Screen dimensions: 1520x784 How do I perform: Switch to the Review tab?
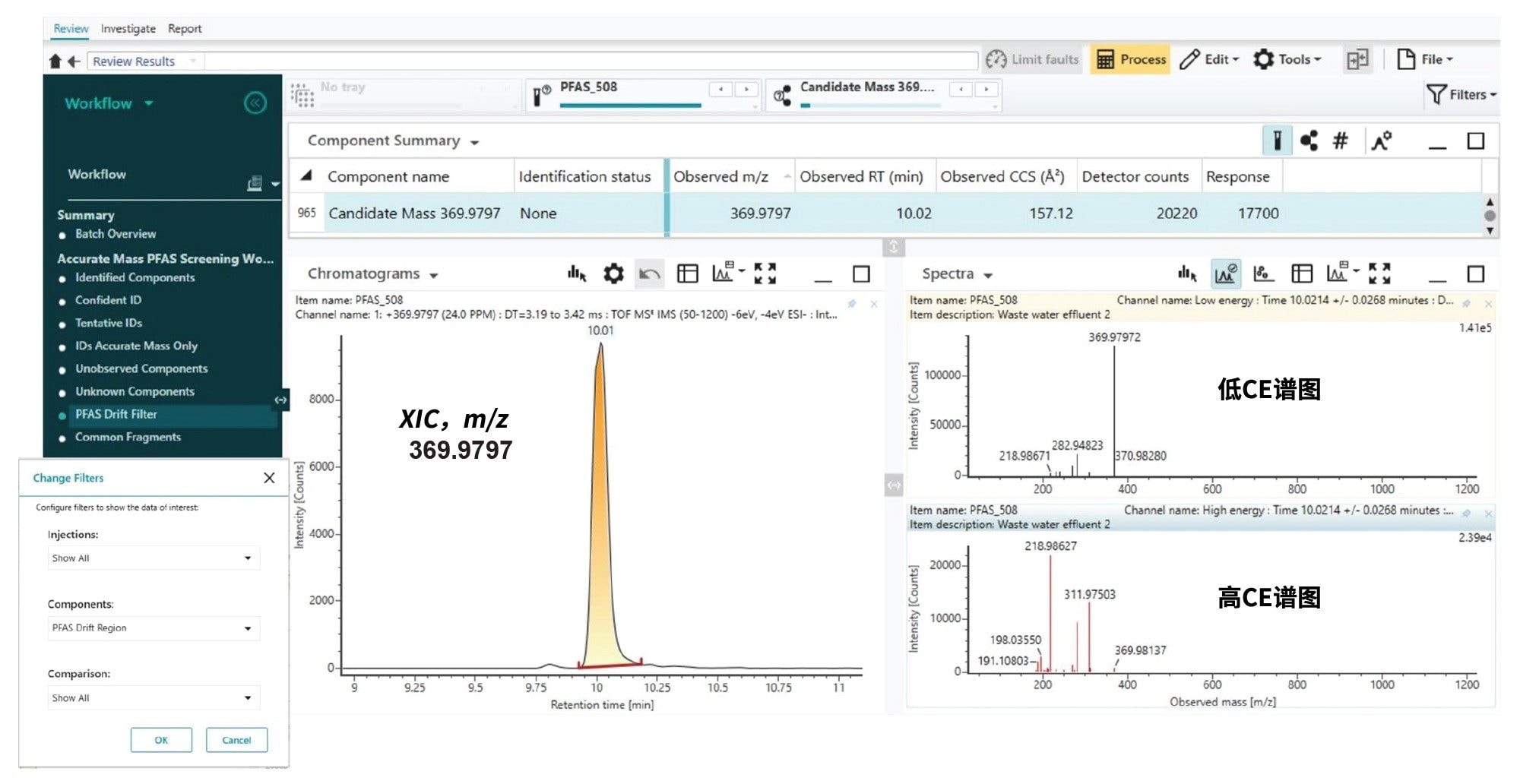pyautogui.click(x=71, y=29)
